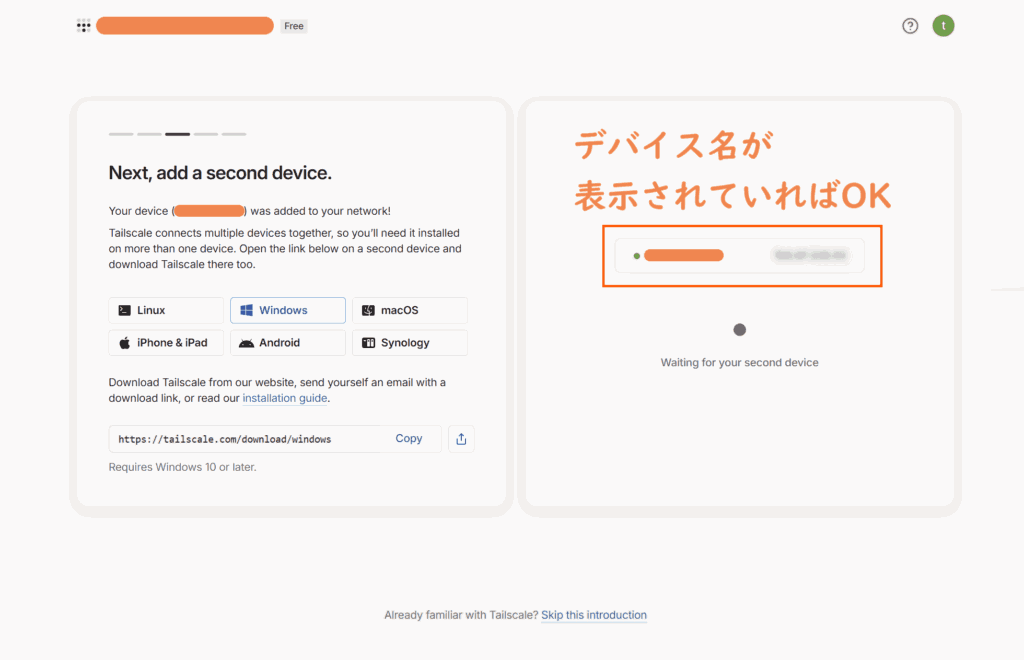The image size is (1024, 660).
Task: Click the third onboarding progress step
Action: pos(178,134)
